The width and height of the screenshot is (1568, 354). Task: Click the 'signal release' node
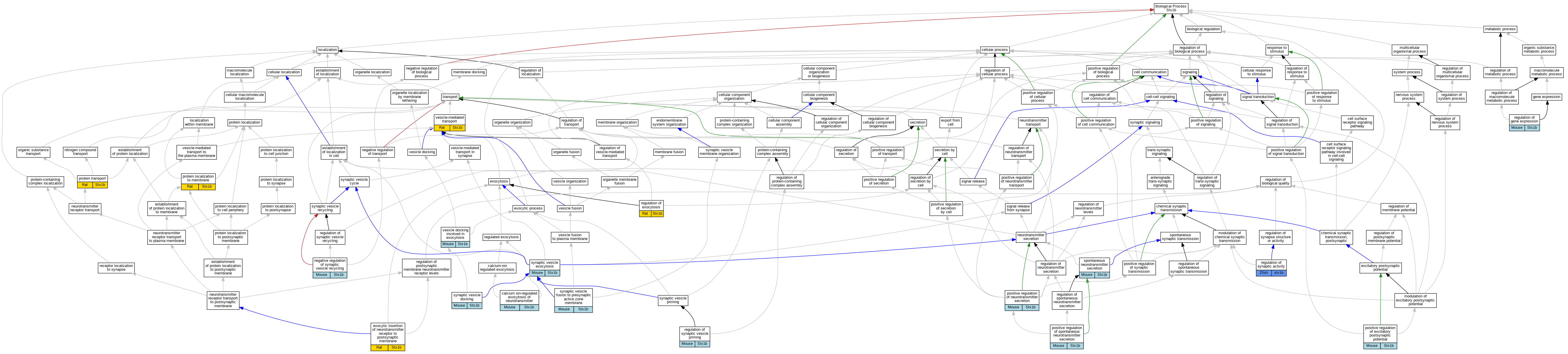(973, 181)
